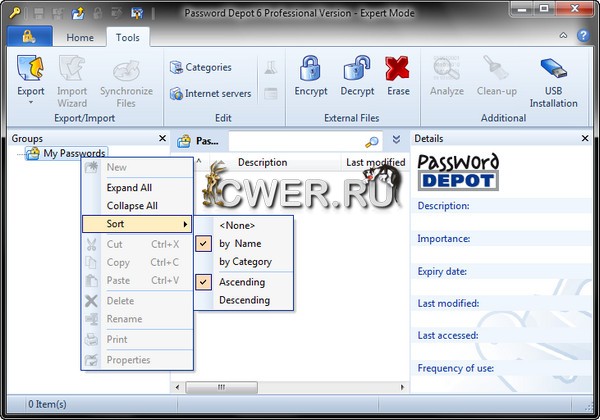
Task: Click the greyed window icon below the flask
Action: tap(271, 93)
